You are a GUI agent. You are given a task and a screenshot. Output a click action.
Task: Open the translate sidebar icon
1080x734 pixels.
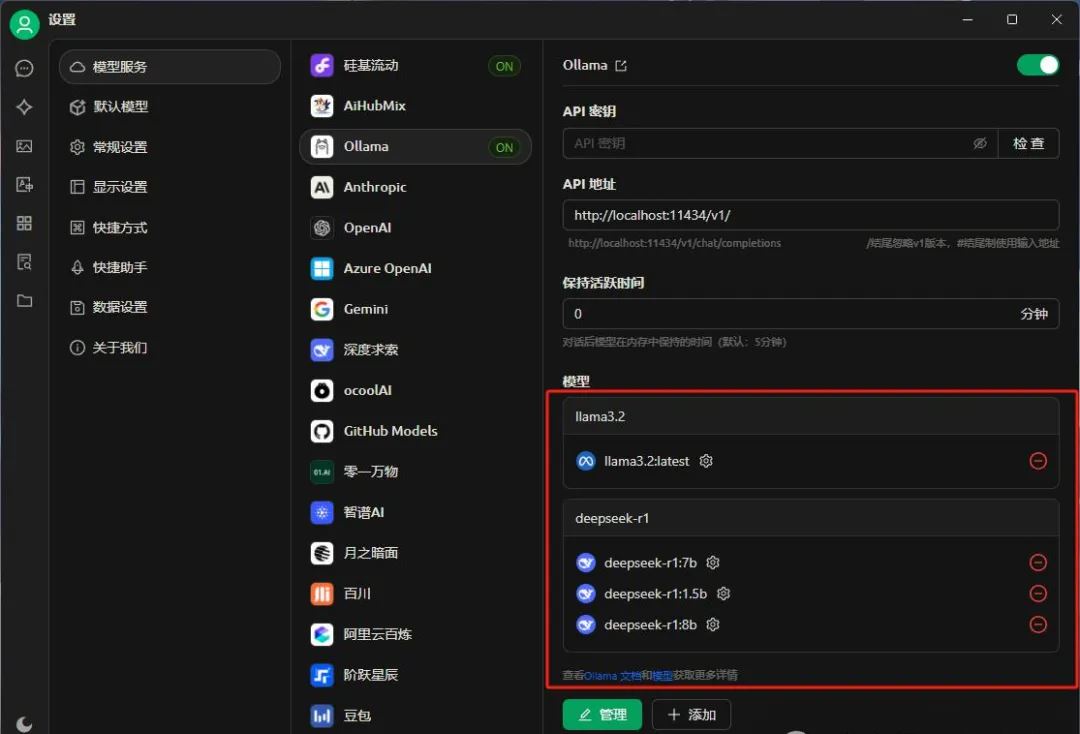(24, 185)
